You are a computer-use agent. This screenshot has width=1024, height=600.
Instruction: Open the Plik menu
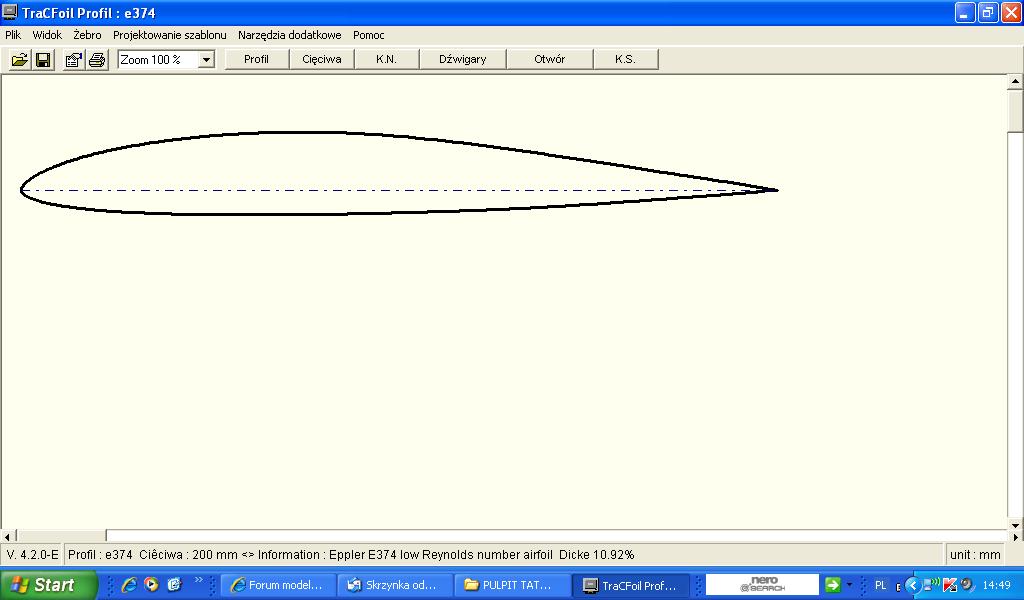tap(13, 35)
